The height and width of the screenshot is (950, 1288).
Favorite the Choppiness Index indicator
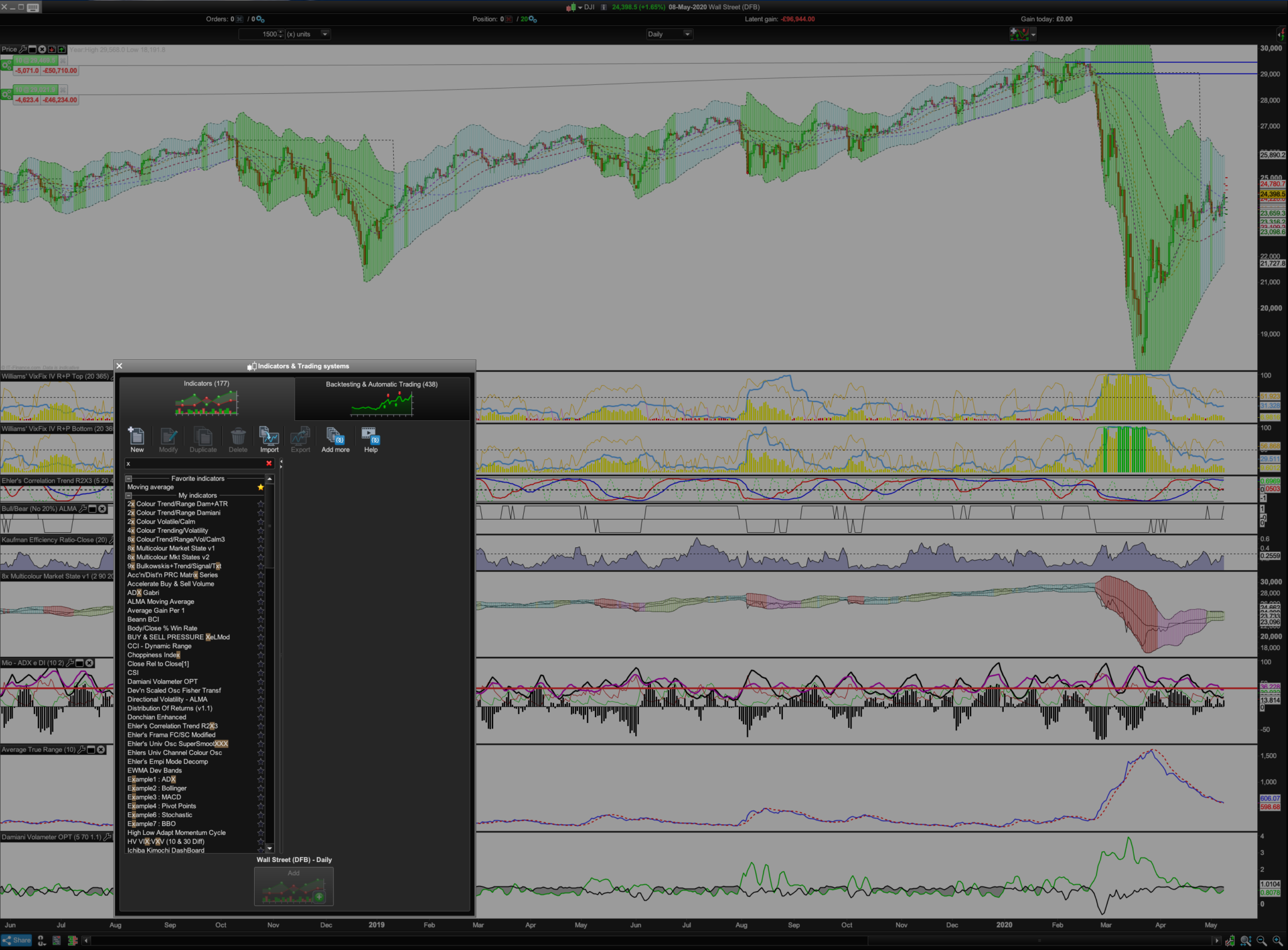(x=260, y=655)
